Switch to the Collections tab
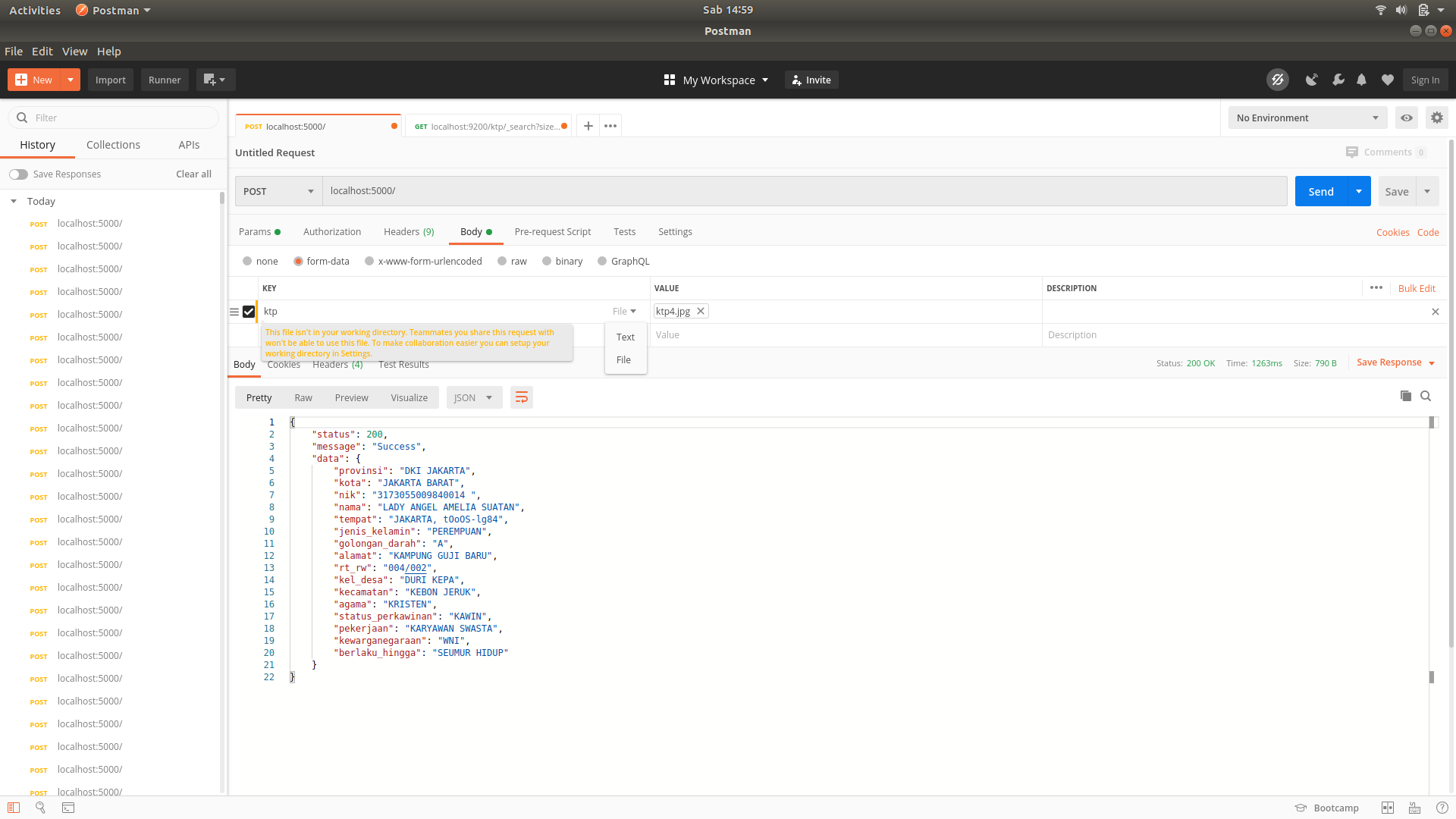The width and height of the screenshot is (1456, 819). click(x=112, y=144)
